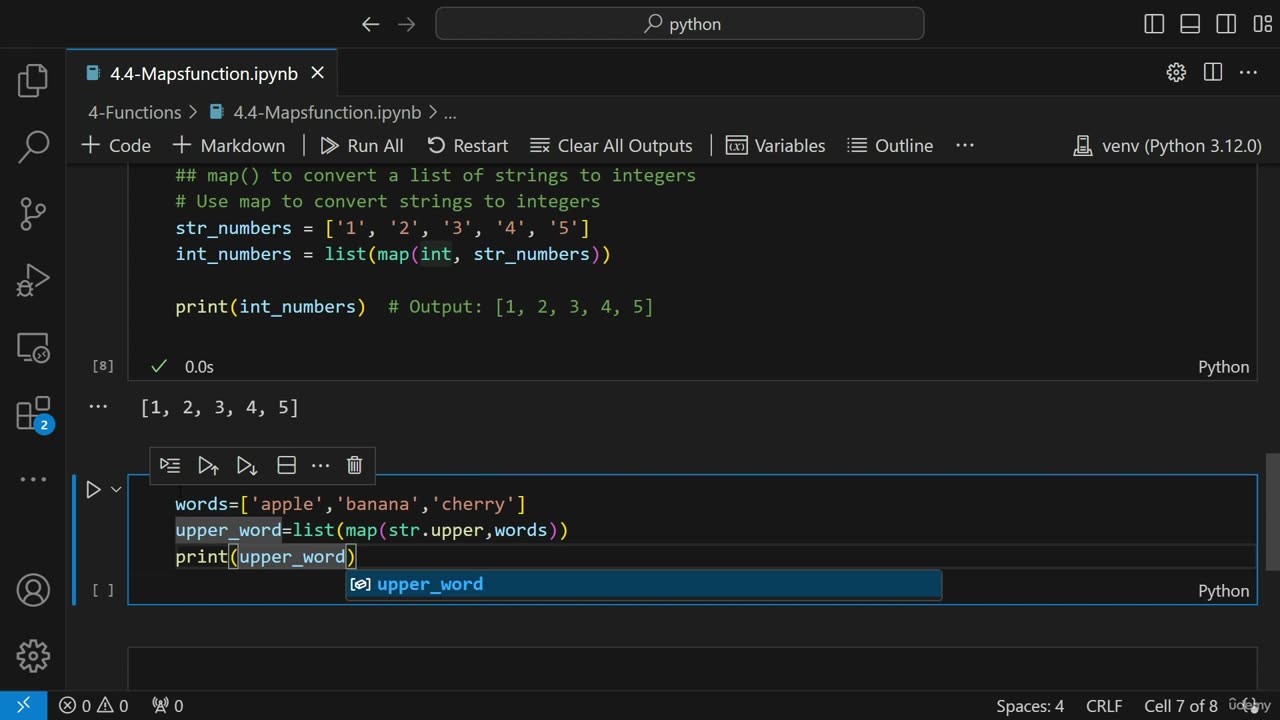Run cell by line from the cell toolbar
This screenshot has height=720, width=1280.
point(170,465)
